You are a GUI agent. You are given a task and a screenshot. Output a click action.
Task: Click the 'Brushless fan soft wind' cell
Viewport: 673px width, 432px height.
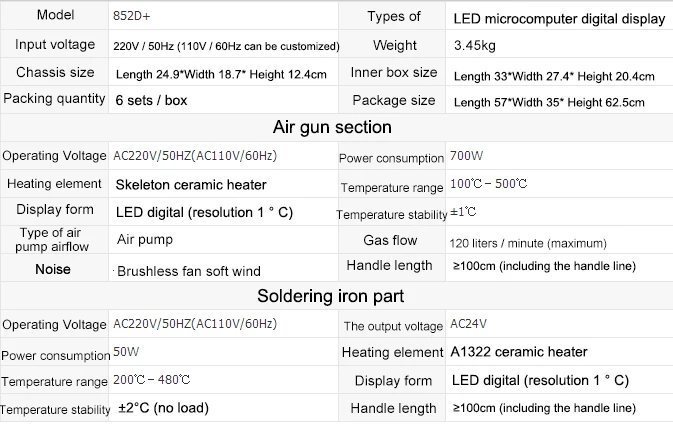tap(189, 270)
